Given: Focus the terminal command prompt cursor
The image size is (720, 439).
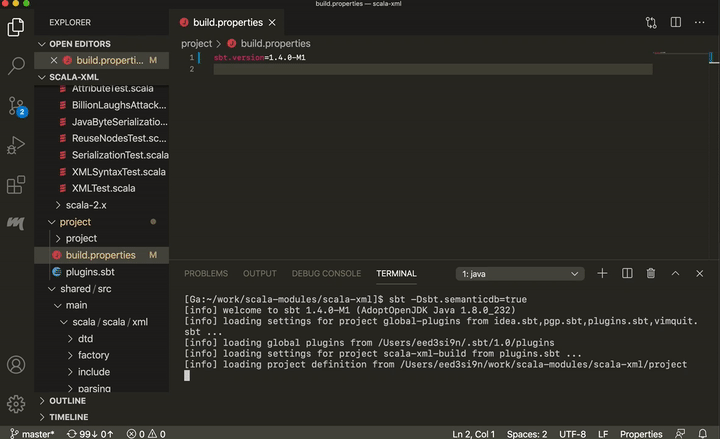Looking at the screenshot, I should pyautogui.click(x=187, y=376).
